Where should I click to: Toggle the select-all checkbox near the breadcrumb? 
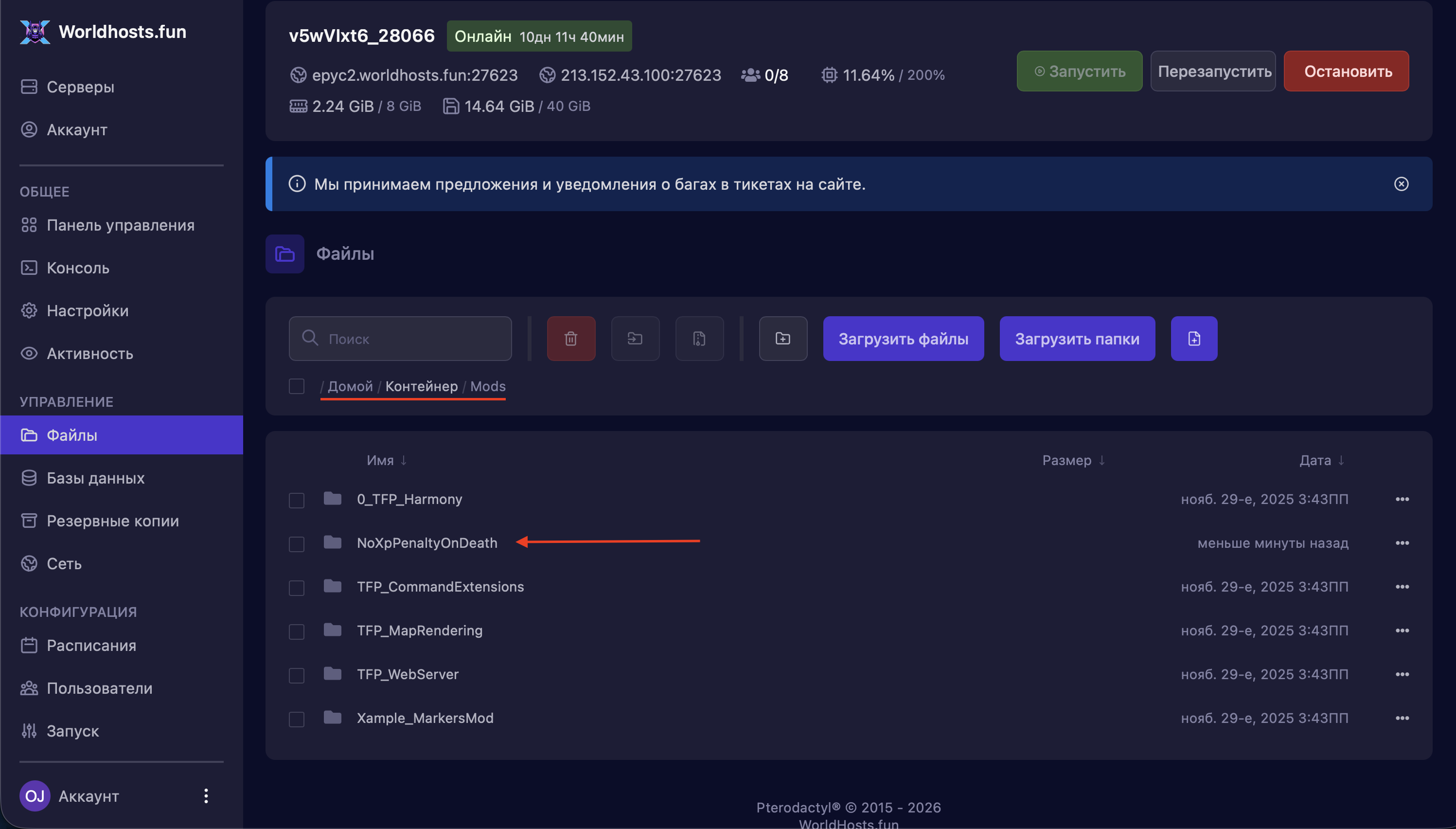[297, 386]
